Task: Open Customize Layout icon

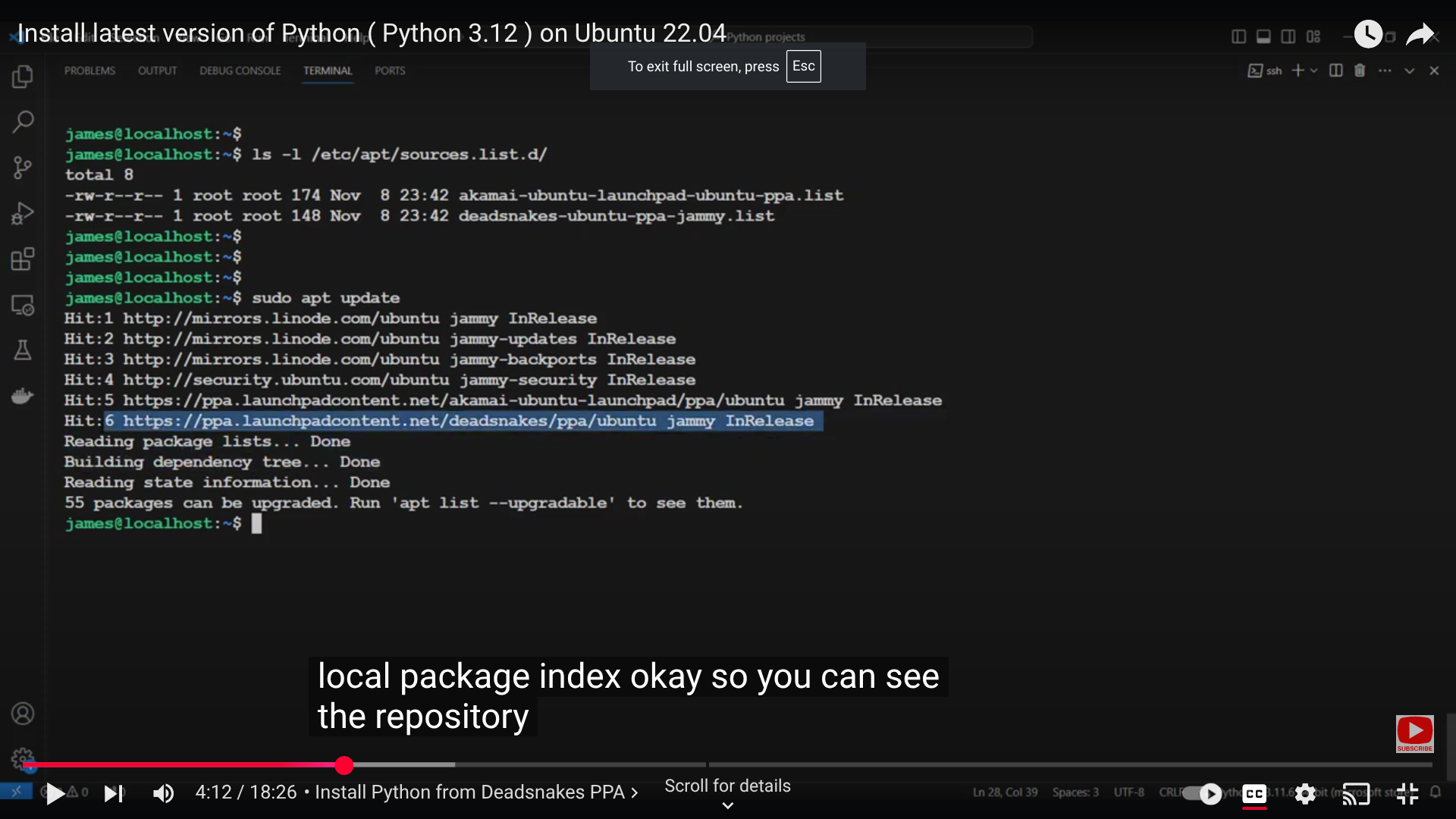Action: pos(1313,36)
